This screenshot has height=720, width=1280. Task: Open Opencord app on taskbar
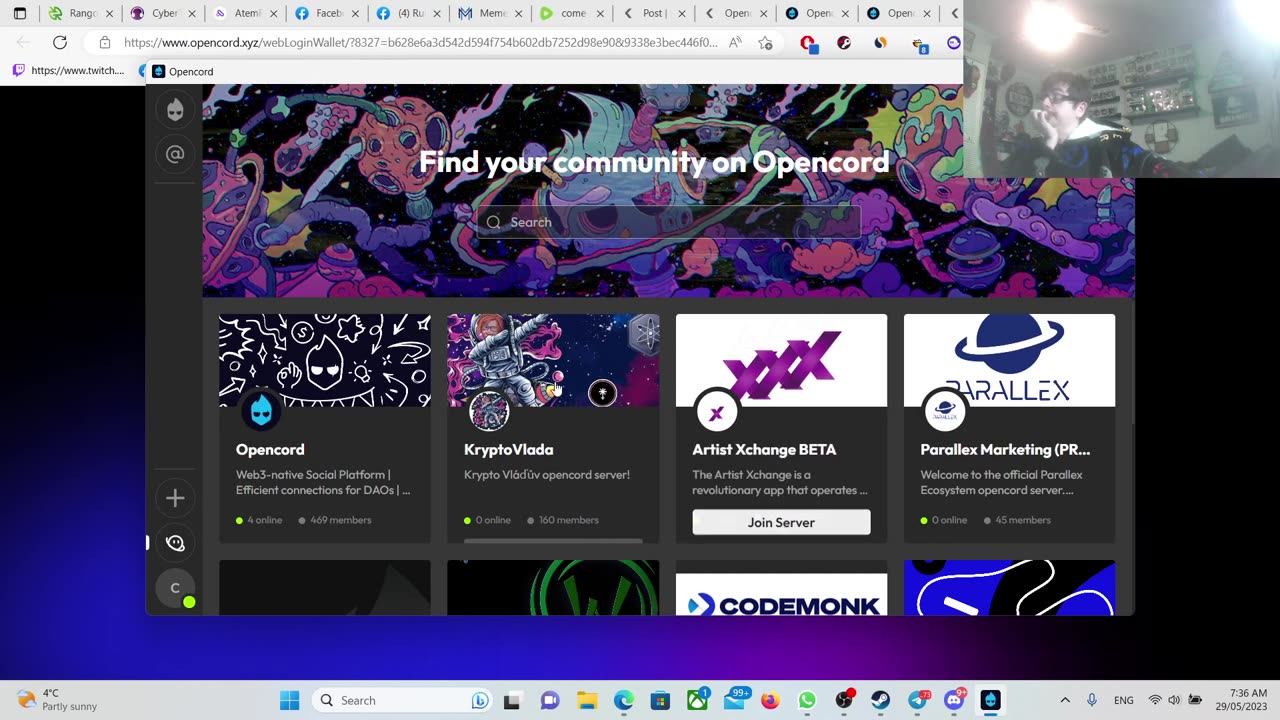click(x=990, y=700)
